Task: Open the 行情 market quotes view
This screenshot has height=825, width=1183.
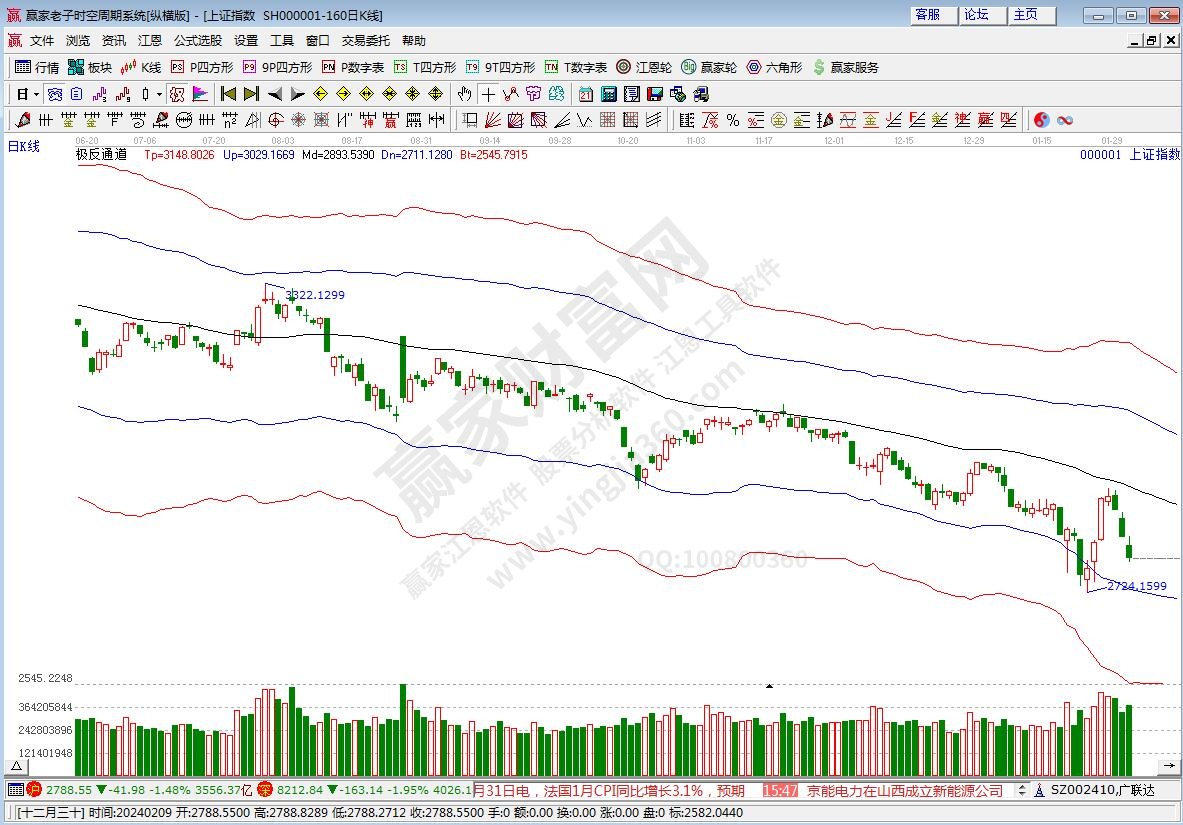Action: tap(37, 67)
